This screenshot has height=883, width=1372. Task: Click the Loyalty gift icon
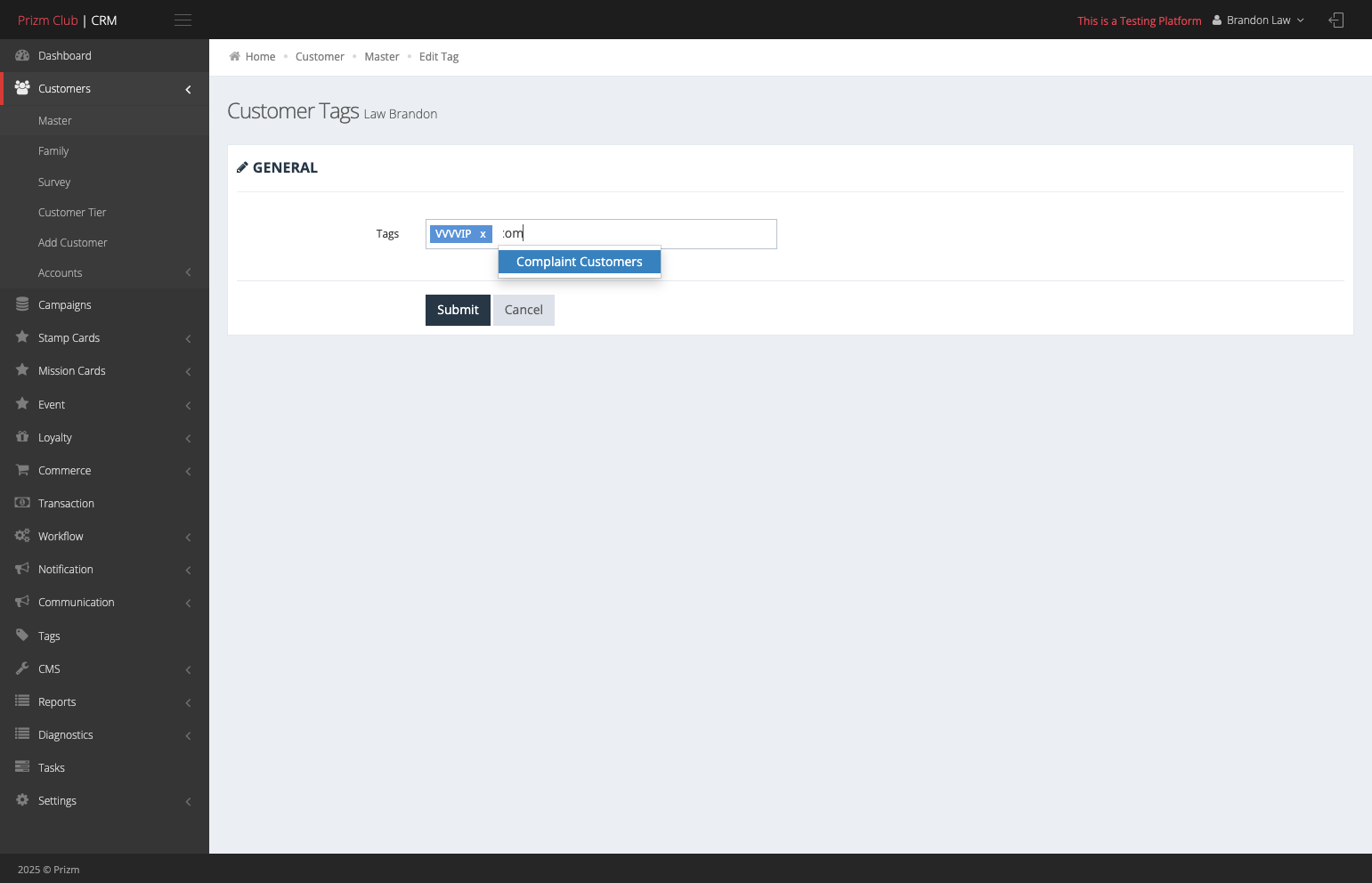pos(22,437)
